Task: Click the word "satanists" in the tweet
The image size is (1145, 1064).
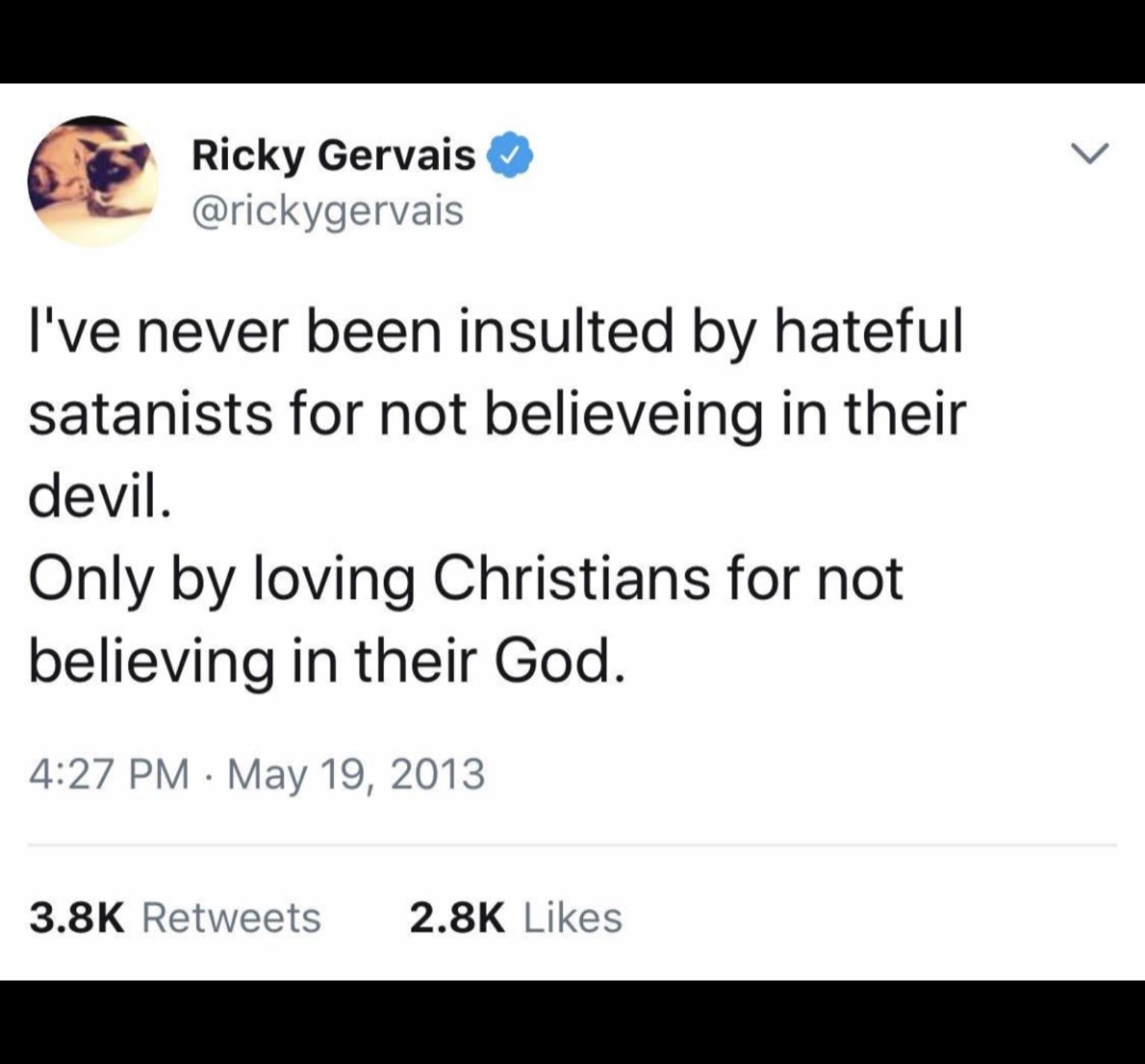Action: pos(151,413)
